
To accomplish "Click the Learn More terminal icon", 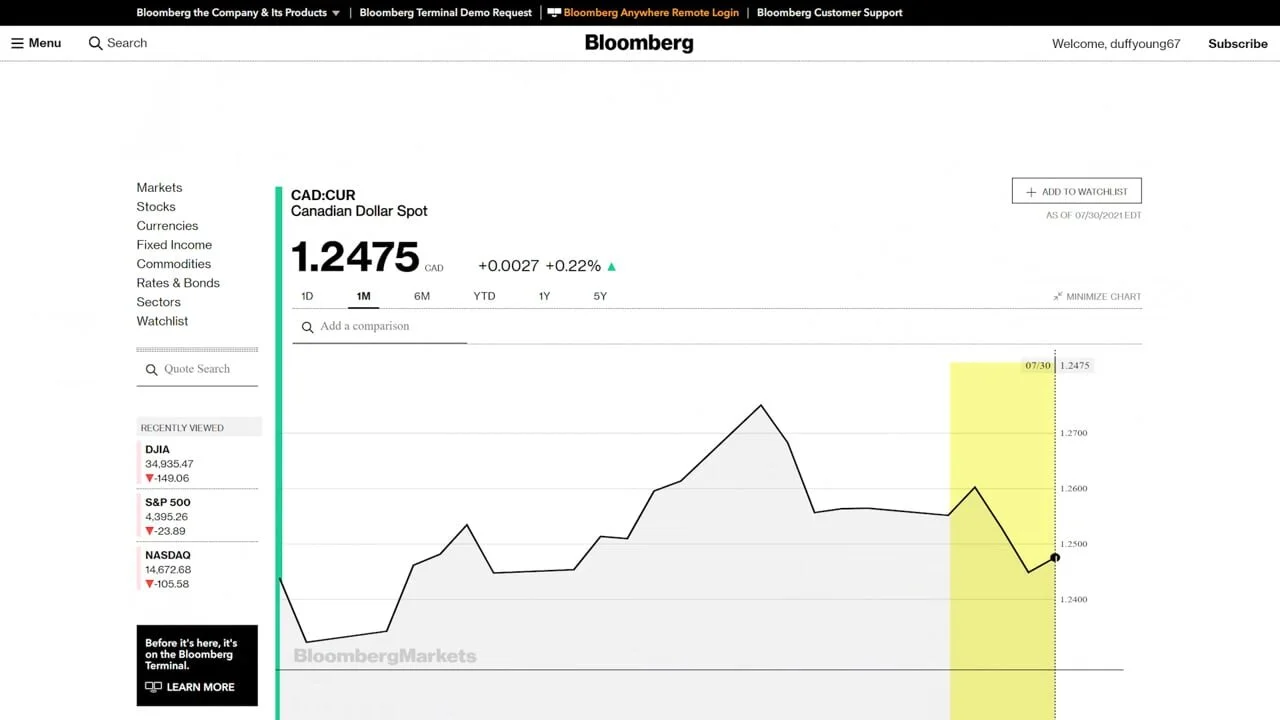I will point(153,687).
